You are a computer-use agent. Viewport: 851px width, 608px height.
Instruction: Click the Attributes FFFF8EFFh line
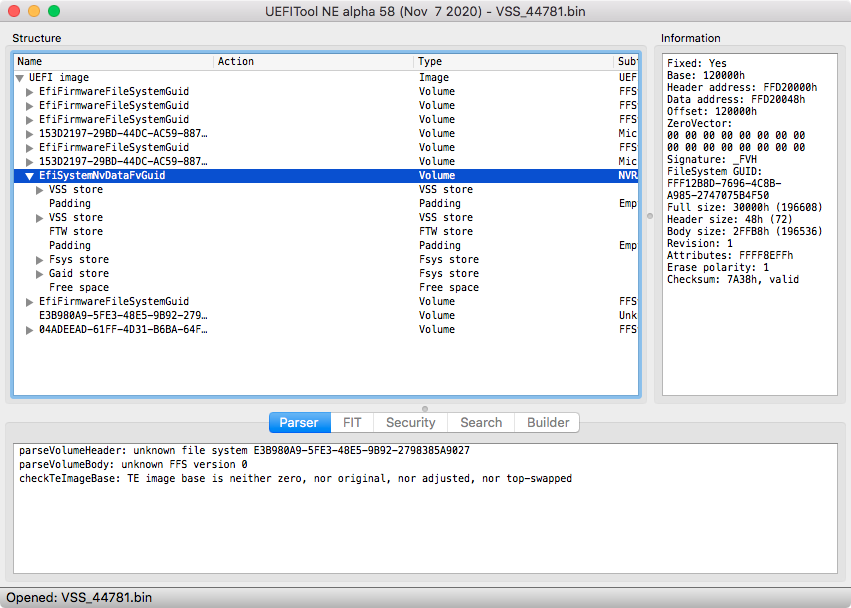pyautogui.click(x=730, y=256)
